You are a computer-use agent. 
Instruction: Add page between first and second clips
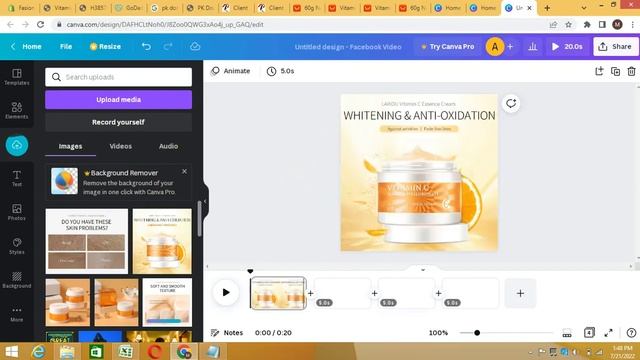coord(311,293)
